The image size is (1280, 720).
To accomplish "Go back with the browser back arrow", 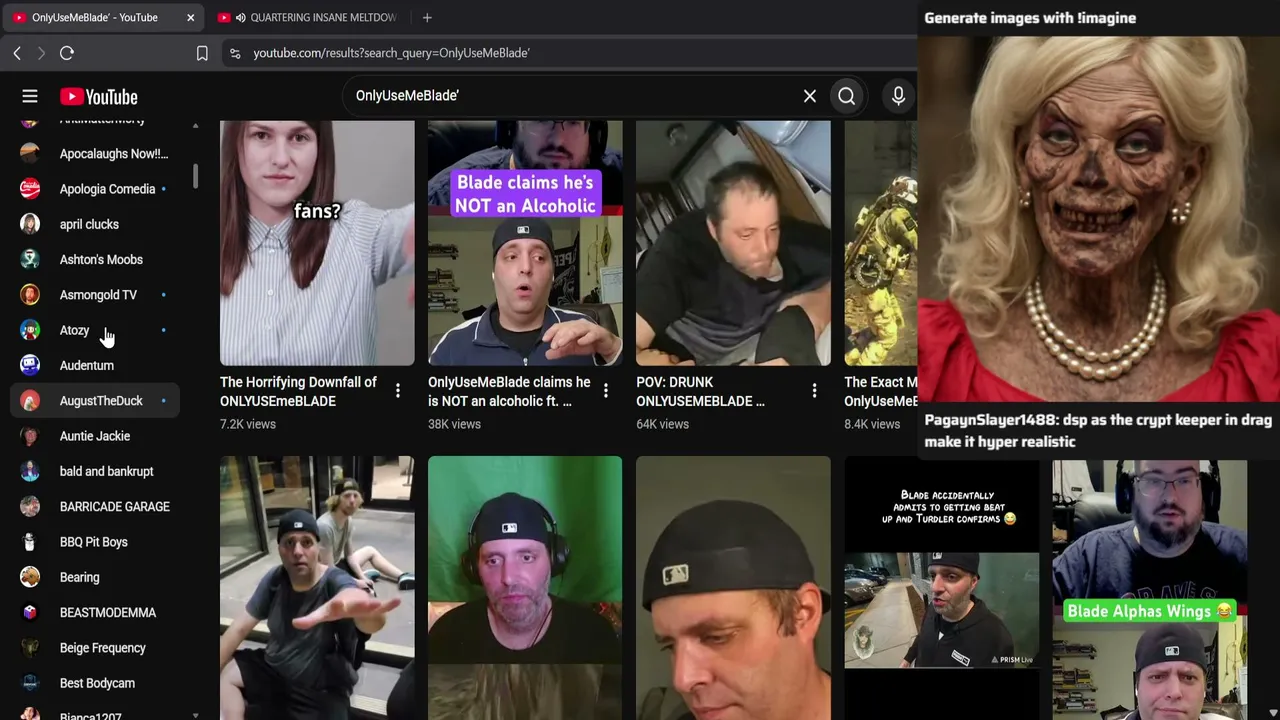I will tap(17, 53).
